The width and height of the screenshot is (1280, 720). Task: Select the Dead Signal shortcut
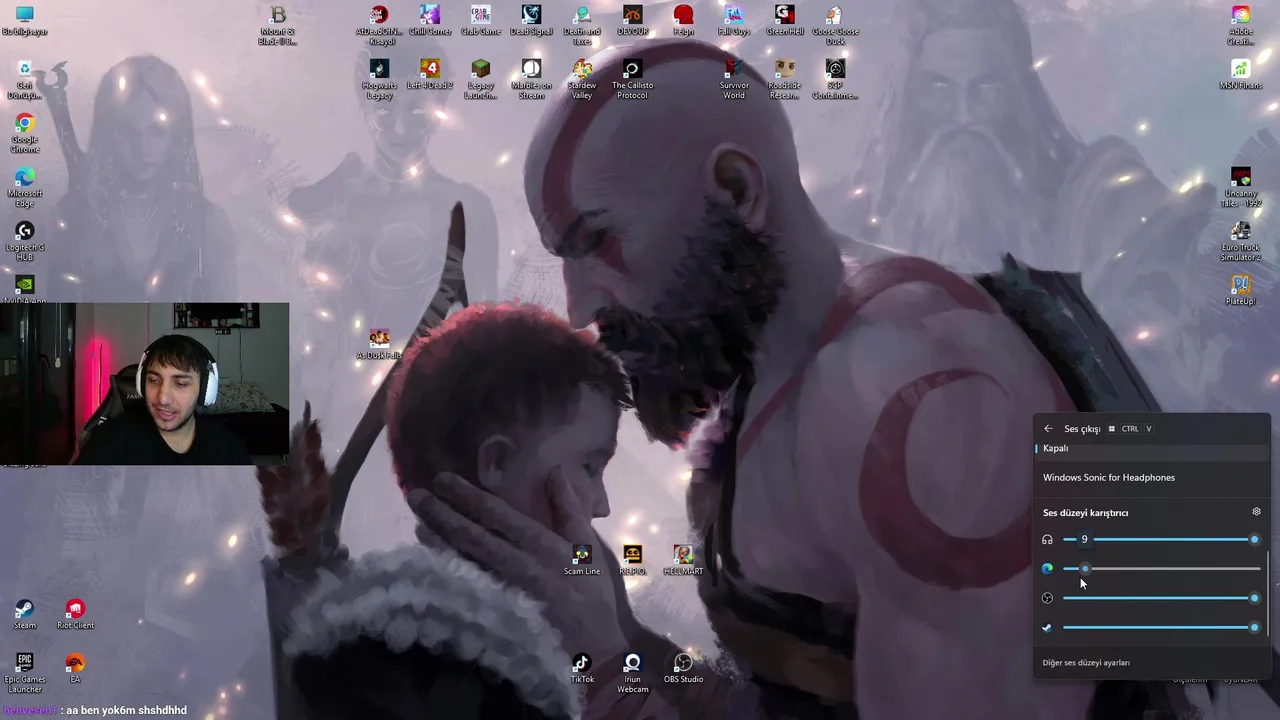531,20
